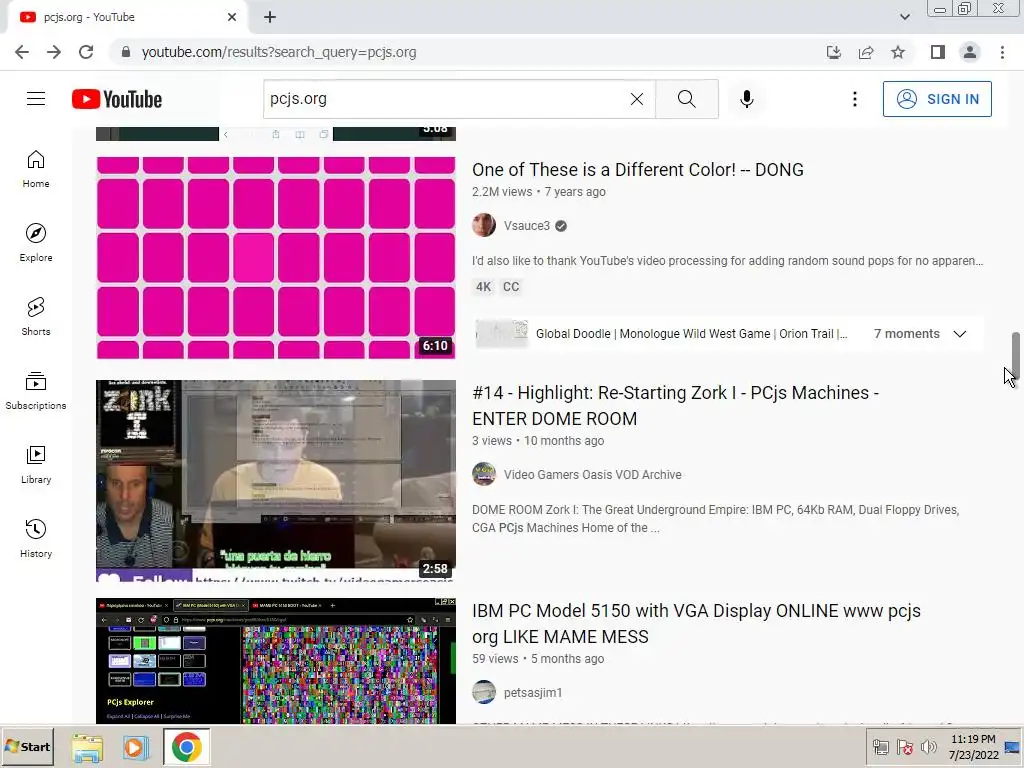This screenshot has height=768, width=1024.
Task: Click the magnifier search button
Action: point(686,99)
